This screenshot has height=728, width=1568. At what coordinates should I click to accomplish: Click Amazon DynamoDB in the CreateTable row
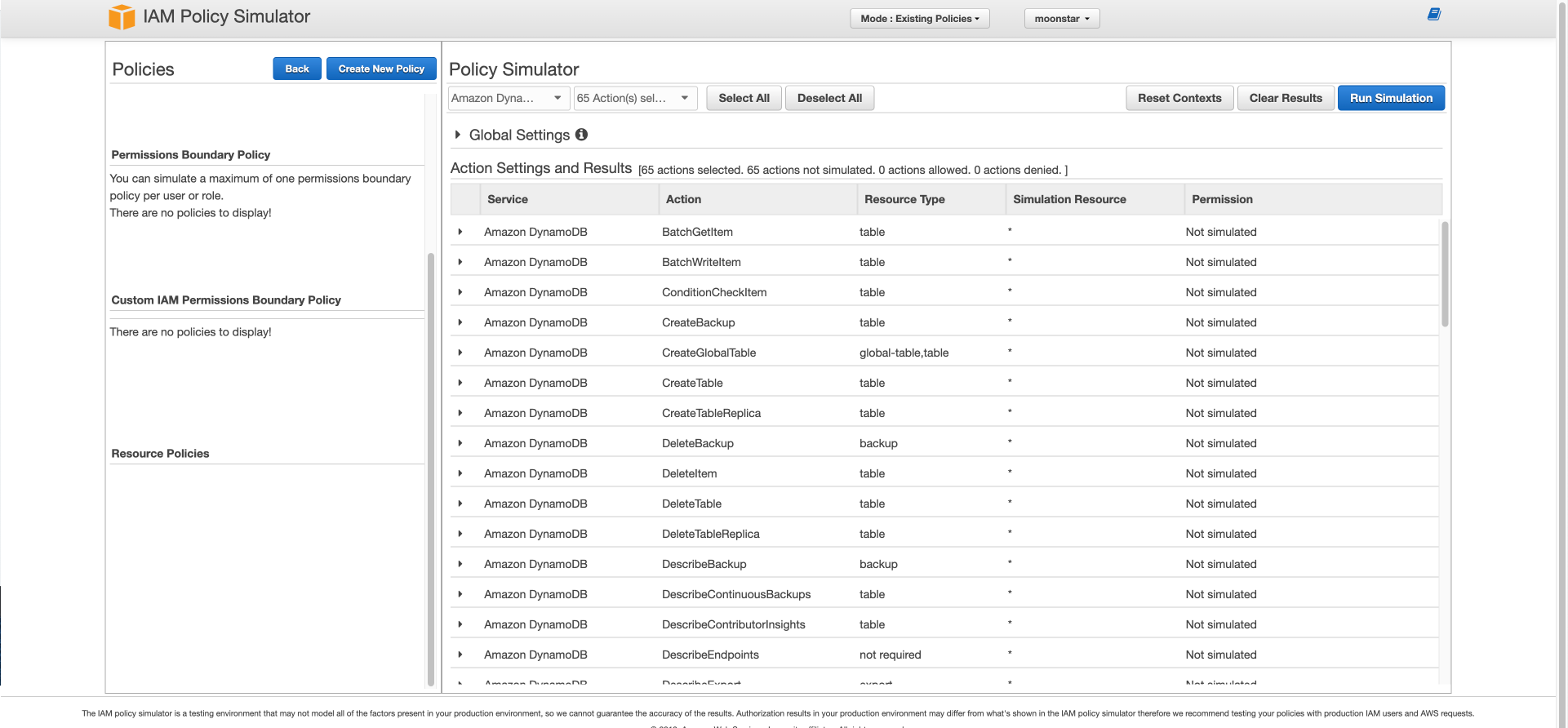535,383
